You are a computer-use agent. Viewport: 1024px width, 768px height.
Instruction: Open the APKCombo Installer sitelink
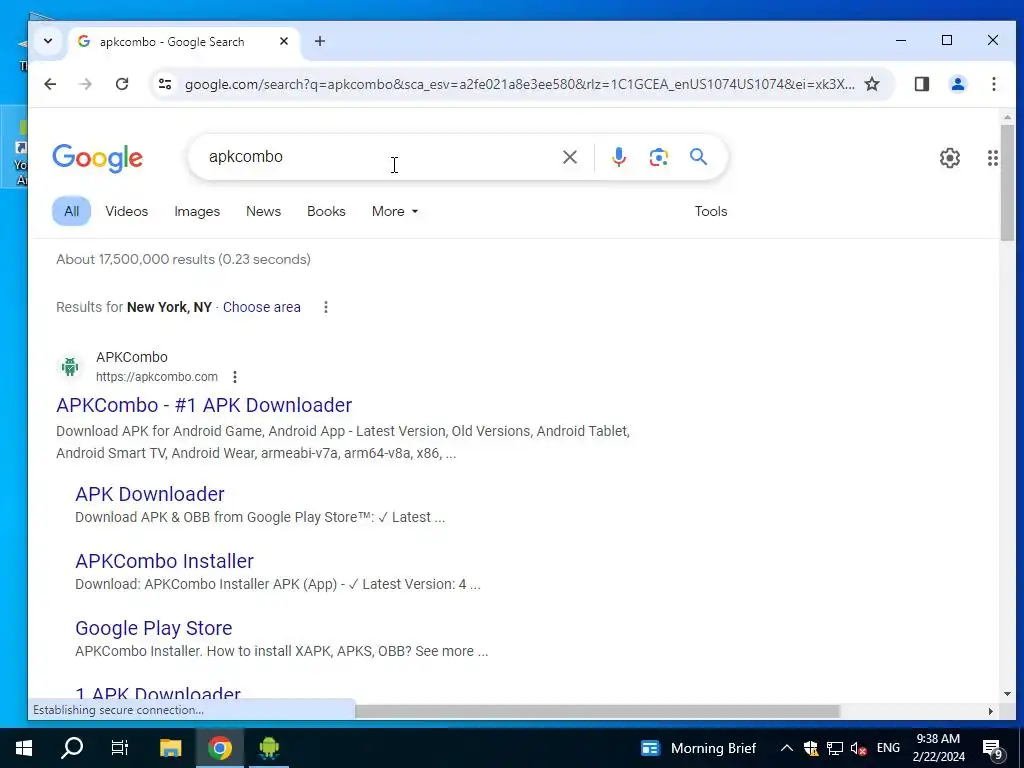point(164,561)
